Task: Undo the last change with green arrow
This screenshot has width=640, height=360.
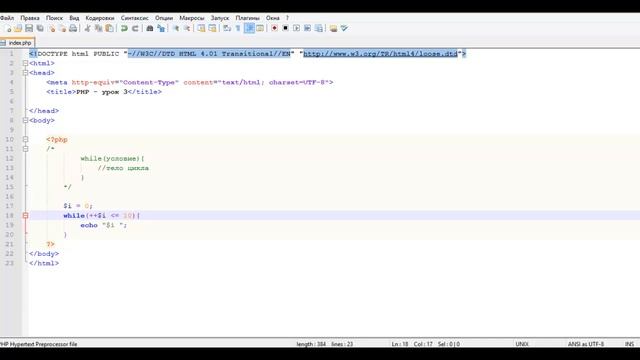Action: [x=124, y=28]
